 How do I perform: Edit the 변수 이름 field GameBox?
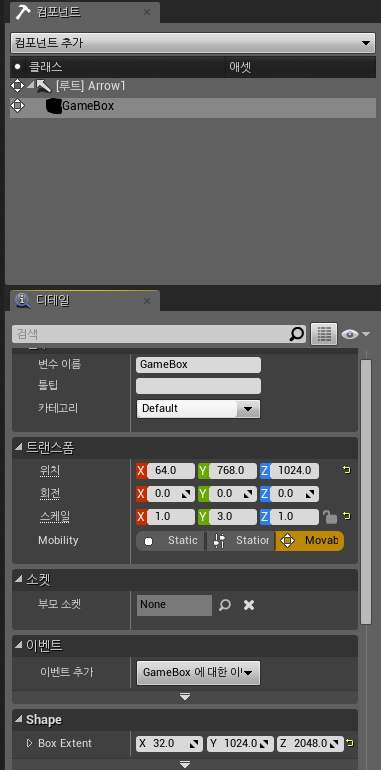point(198,365)
